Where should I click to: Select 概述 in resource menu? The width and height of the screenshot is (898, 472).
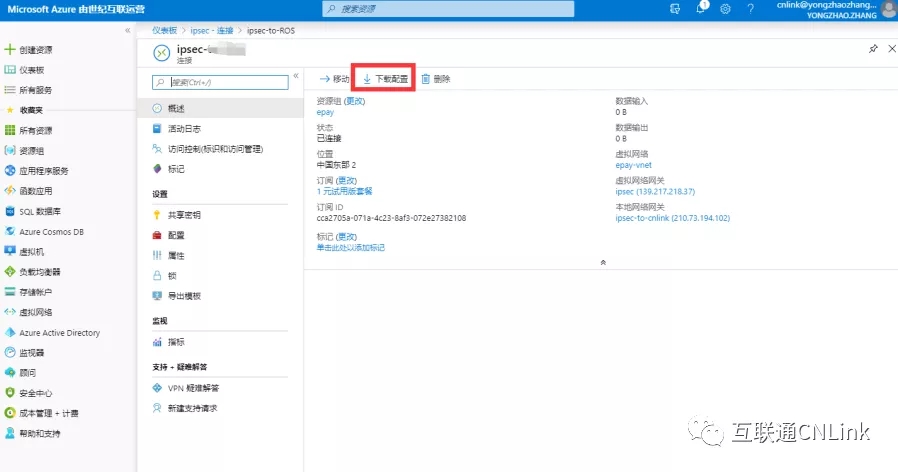(x=220, y=108)
